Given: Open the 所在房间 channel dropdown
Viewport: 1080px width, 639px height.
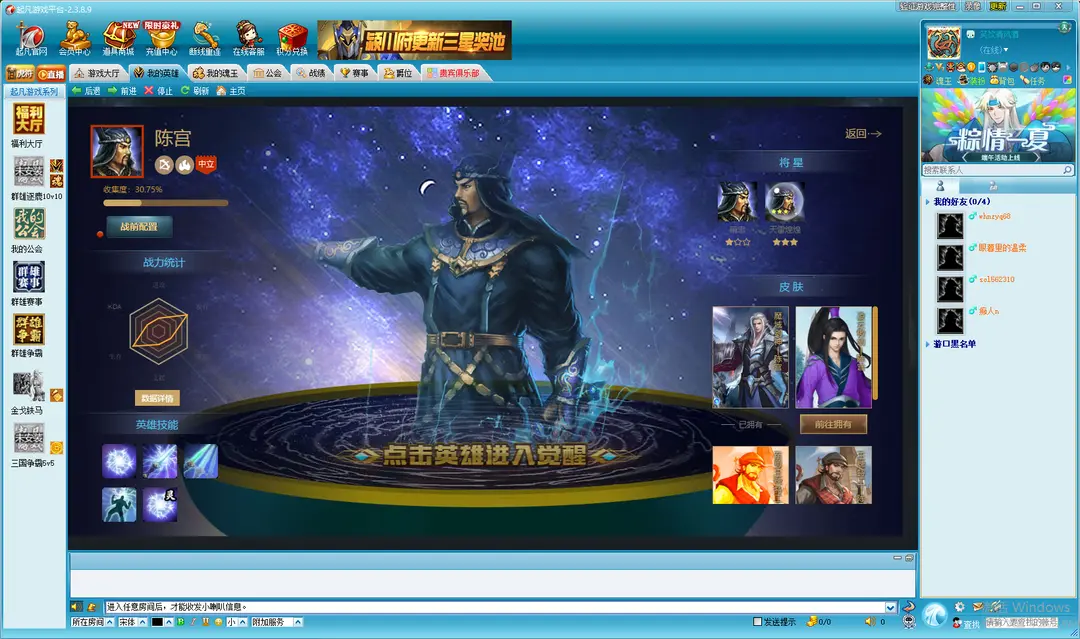Looking at the screenshot, I should tap(92, 622).
